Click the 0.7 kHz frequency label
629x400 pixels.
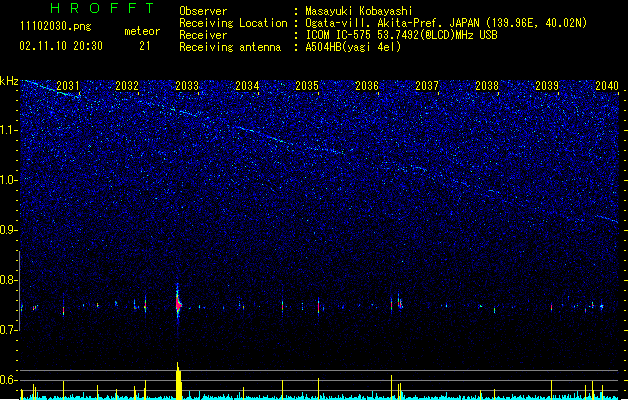click(x=9, y=330)
